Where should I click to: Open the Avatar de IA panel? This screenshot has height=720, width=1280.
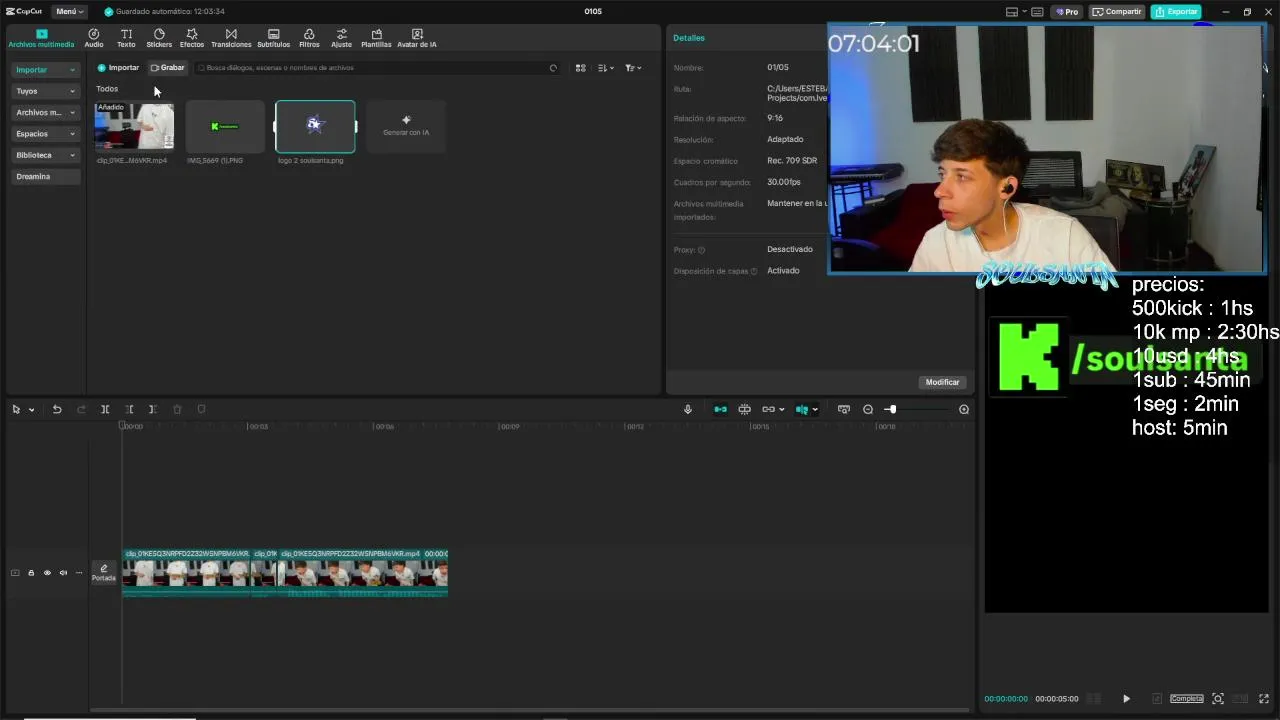[x=417, y=38]
